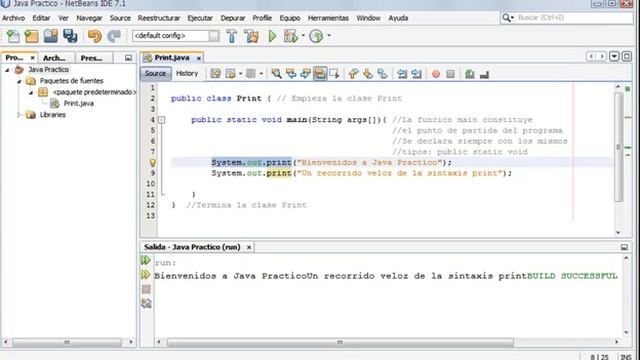Open the Depurar menu
The image size is (640, 360).
[233, 18]
